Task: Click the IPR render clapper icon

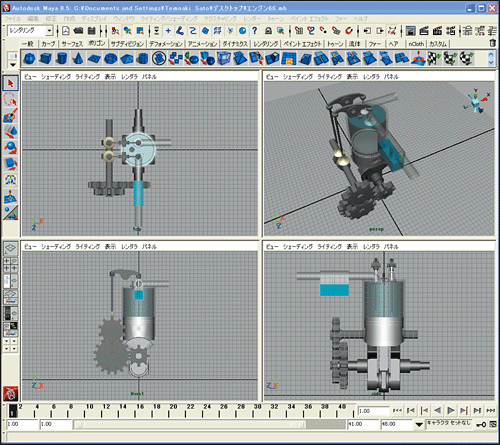Action: point(437,31)
